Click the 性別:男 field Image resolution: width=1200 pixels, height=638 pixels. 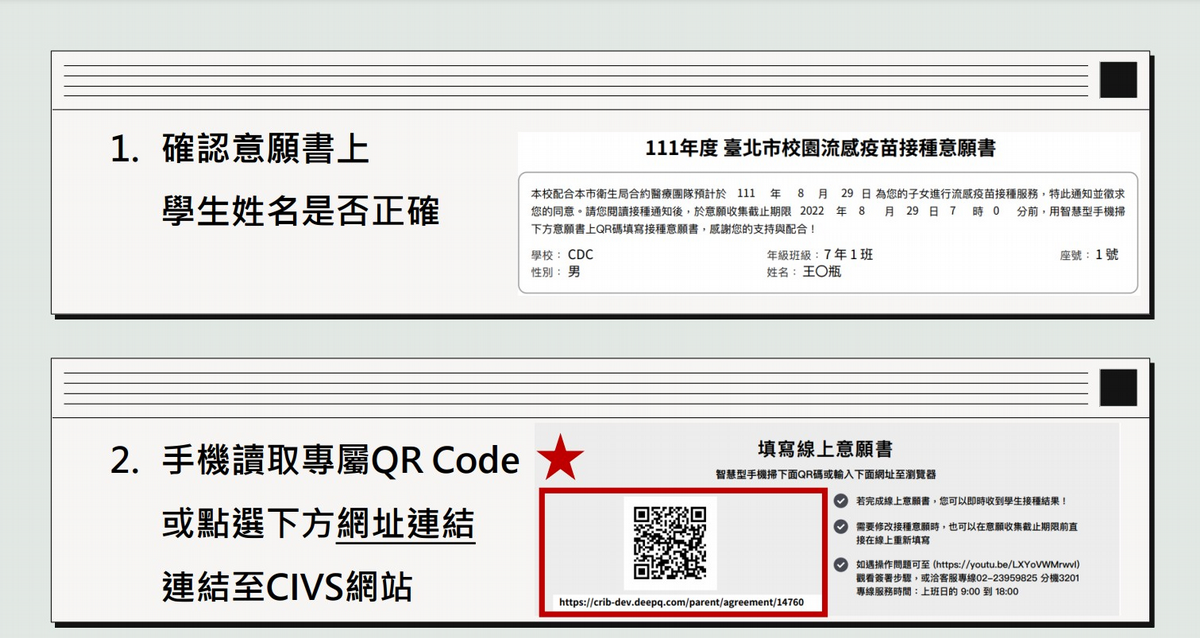(556, 271)
